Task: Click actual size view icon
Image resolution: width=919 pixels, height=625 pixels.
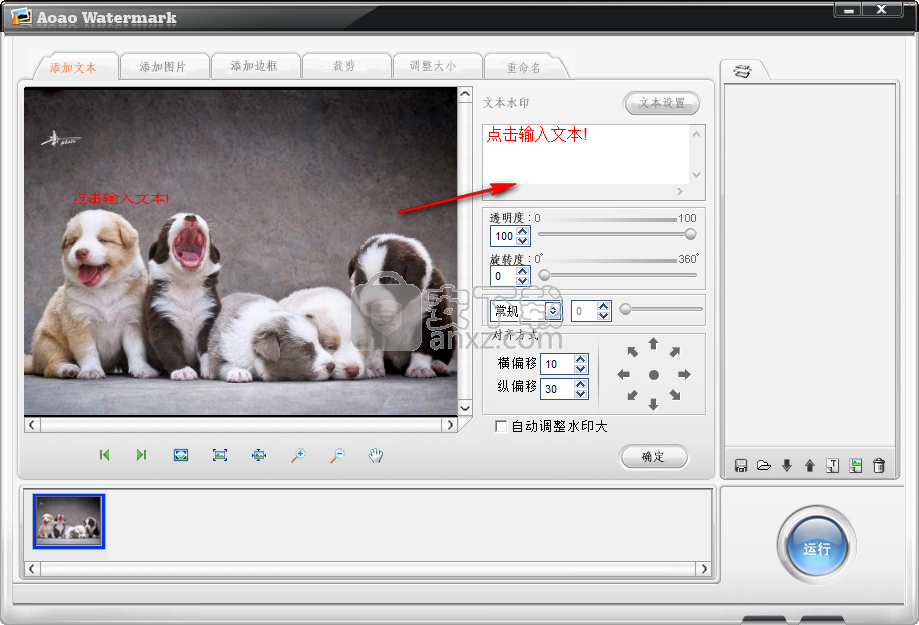Action: click(x=220, y=455)
